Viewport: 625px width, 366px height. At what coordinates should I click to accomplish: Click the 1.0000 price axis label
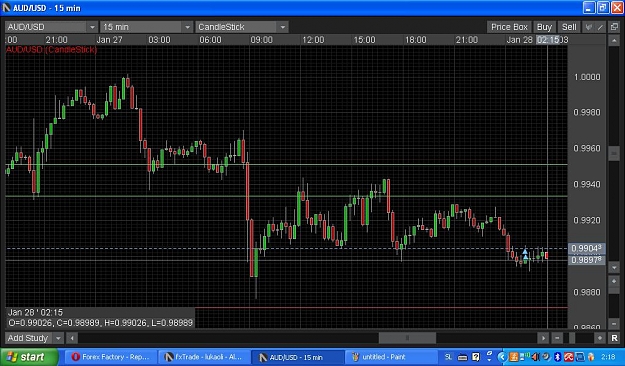[x=587, y=77]
